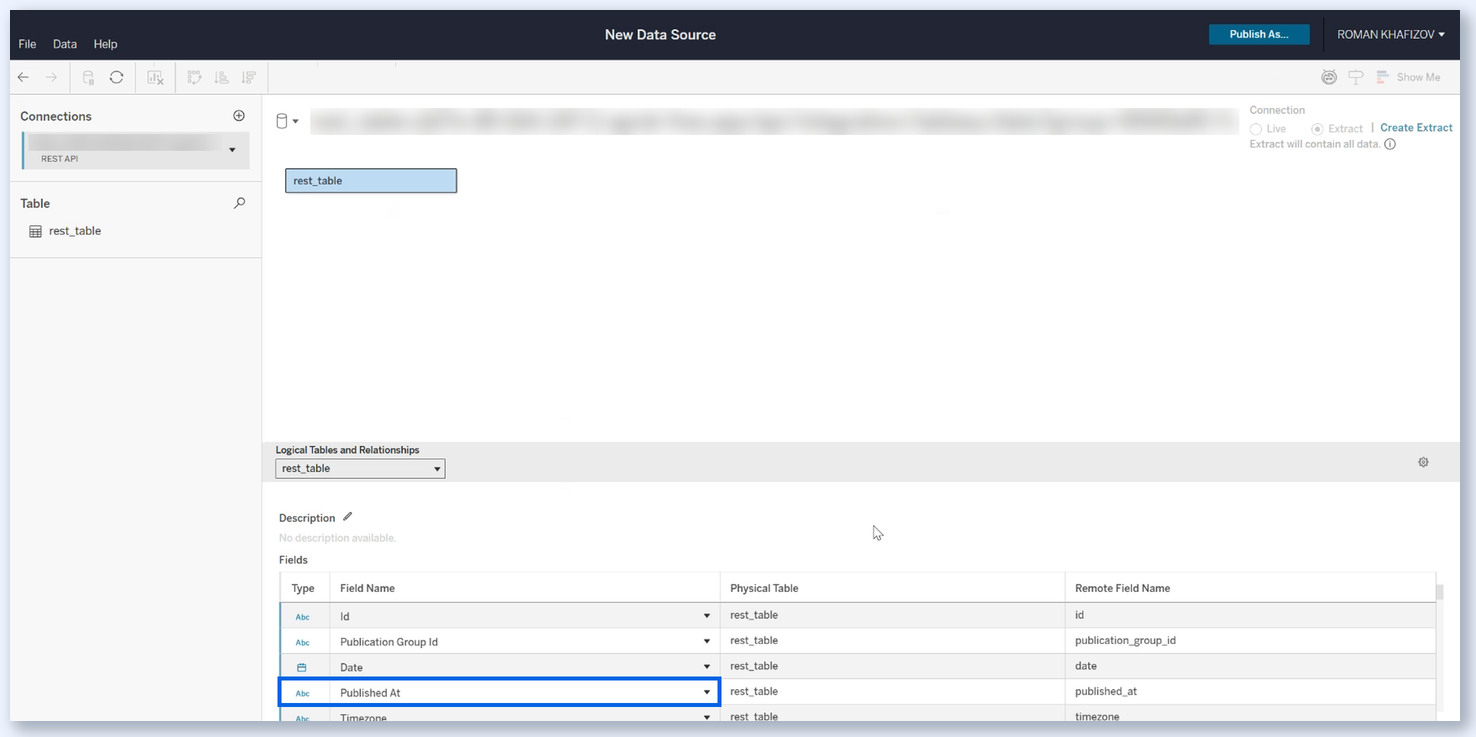Image resolution: width=1476 pixels, height=737 pixels.
Task: Open the settings gear icon
Action: point(1423,462)
